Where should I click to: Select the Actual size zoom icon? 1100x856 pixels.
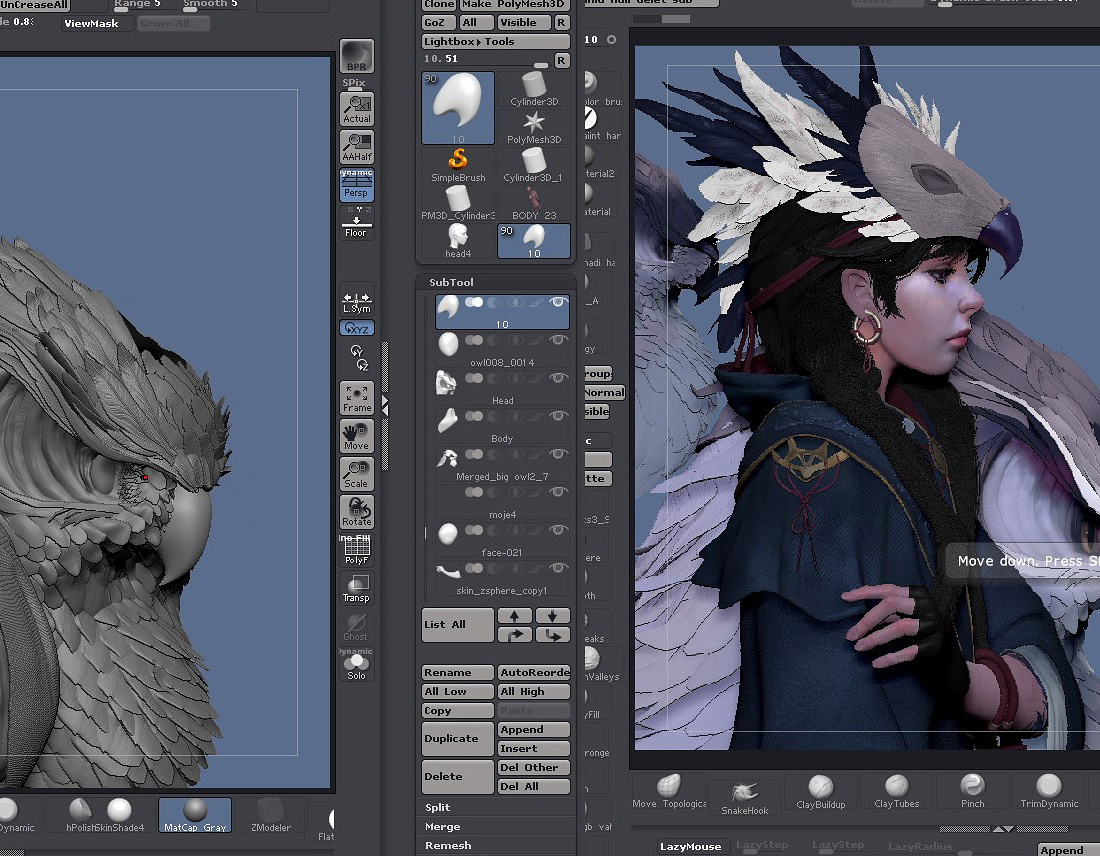click(x=356, y=109)
